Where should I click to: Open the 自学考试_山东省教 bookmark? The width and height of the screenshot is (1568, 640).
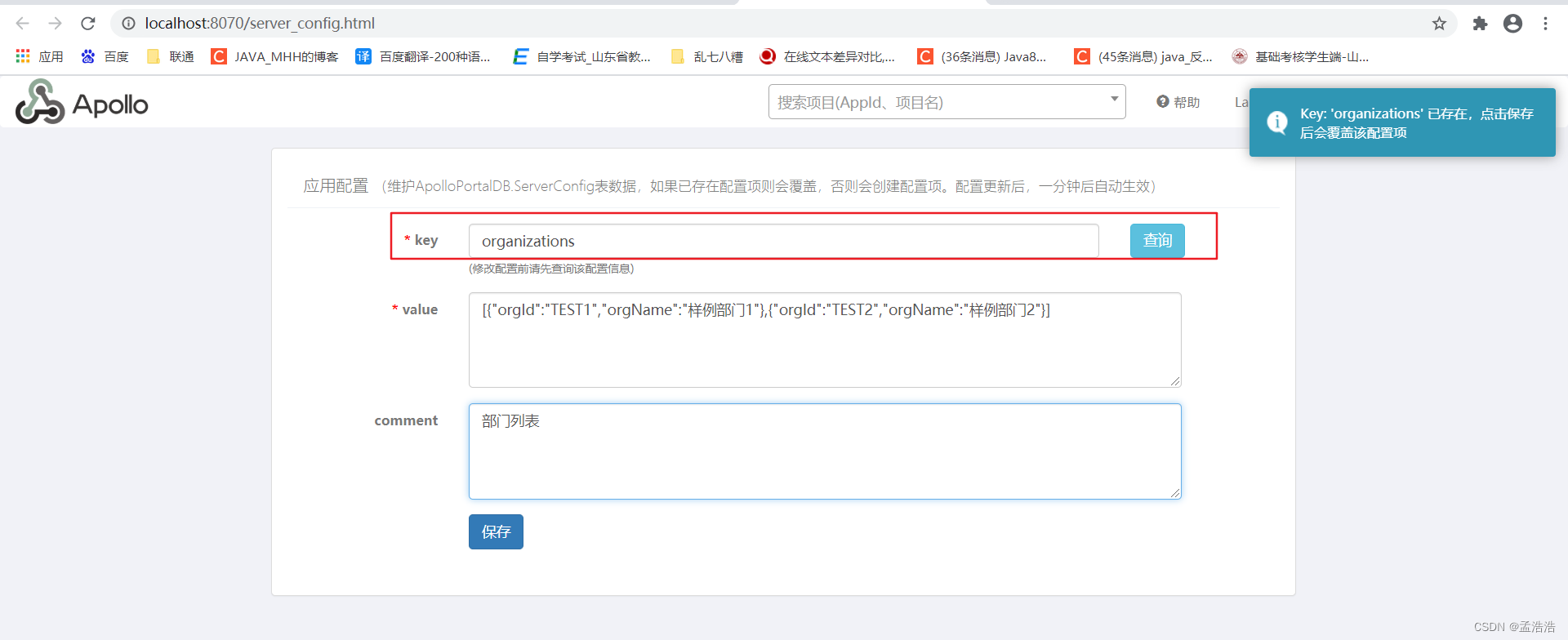[x=581, y=56]
